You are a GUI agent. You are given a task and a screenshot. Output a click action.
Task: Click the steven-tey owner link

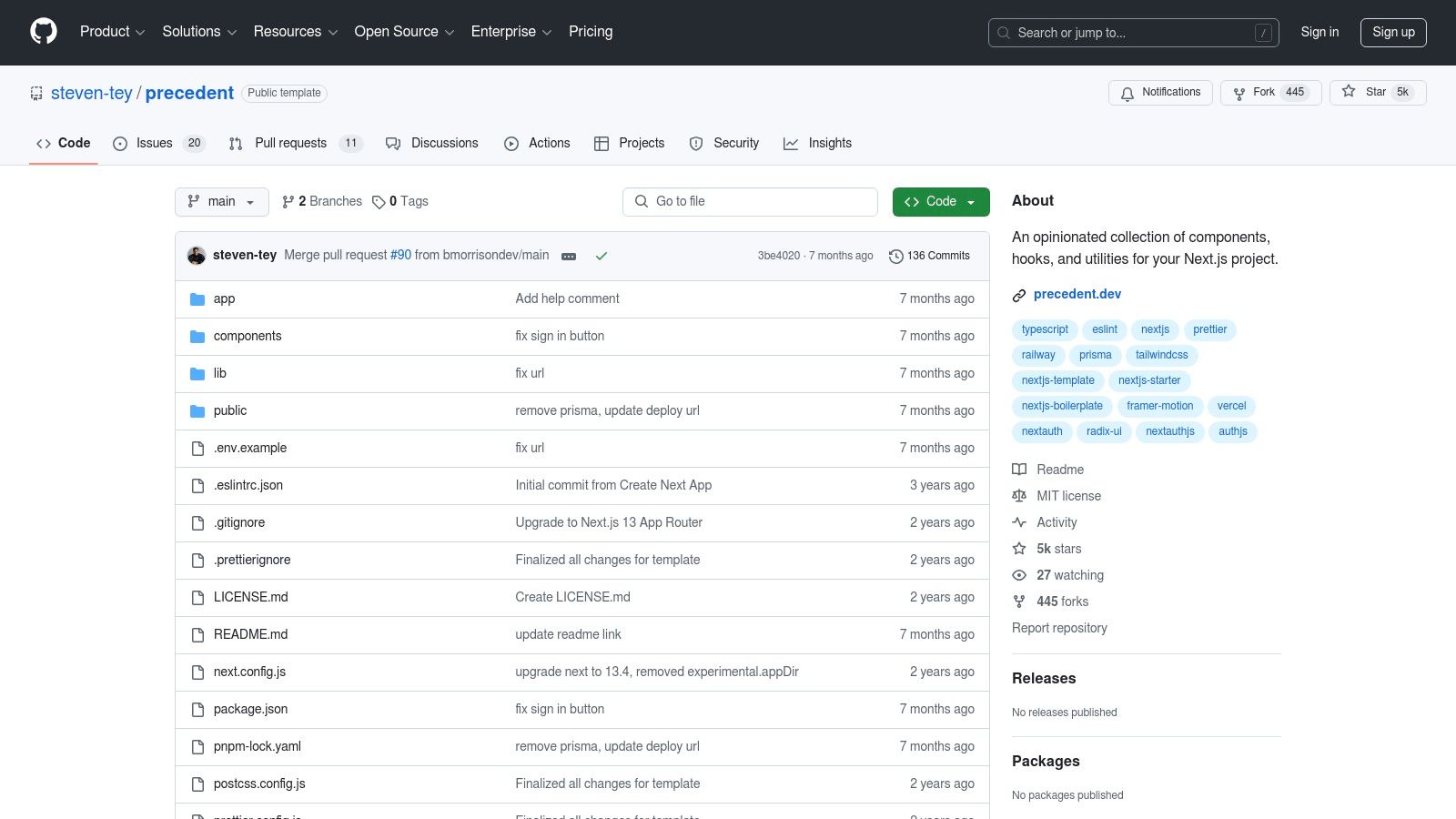(92, 93)
